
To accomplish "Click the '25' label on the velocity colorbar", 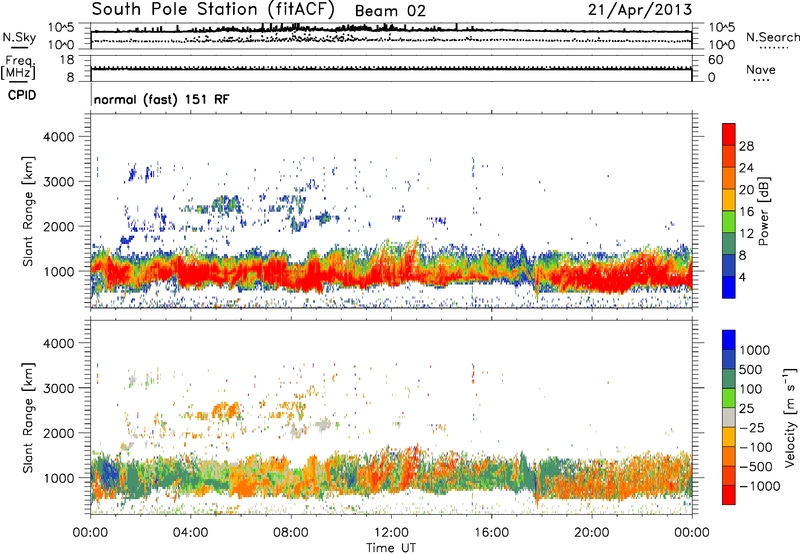I will 747,409.
